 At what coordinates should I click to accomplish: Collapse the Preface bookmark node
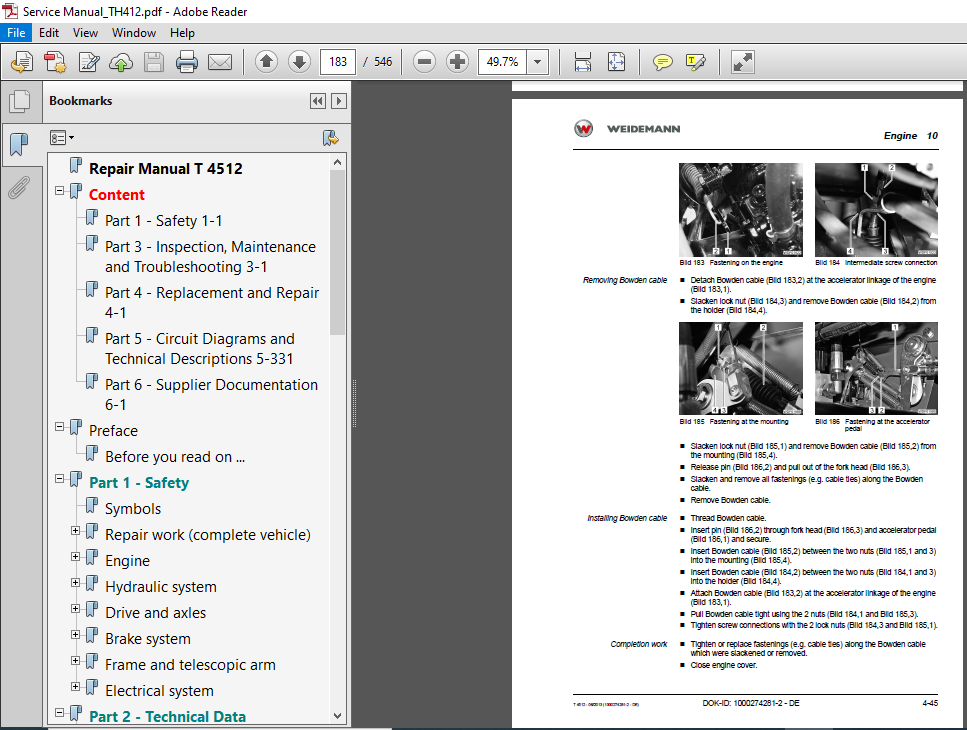click(x=59, y=426)
